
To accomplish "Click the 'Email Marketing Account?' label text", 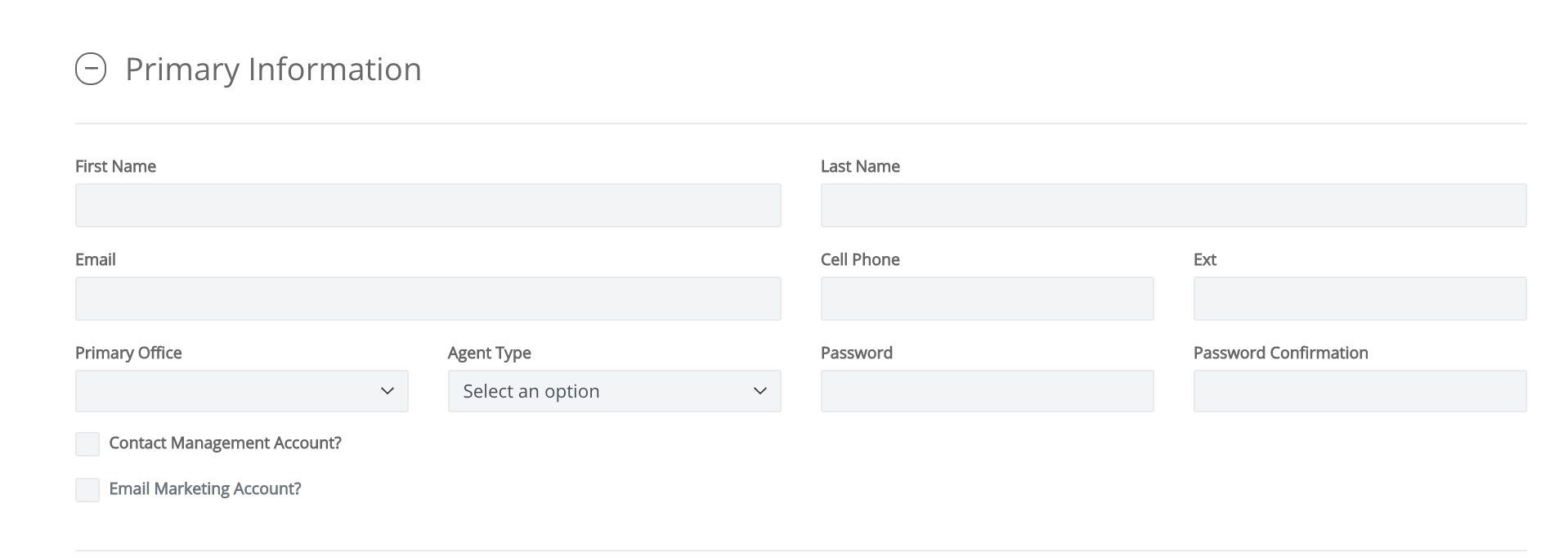I will [x=205, y=489].
